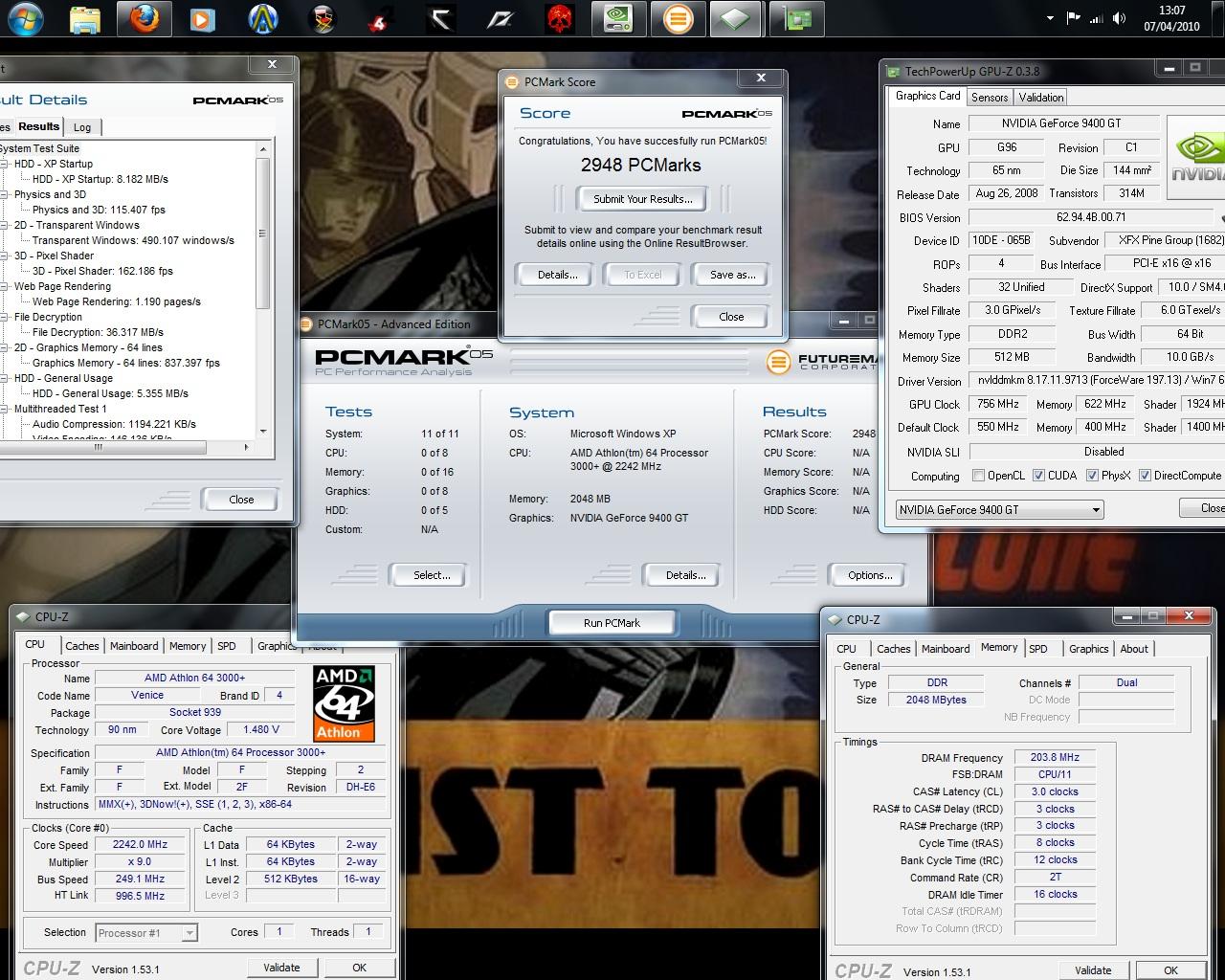Open the Action Center flag icon
Viewport: 1225px width, 980px height.
click(1073, 17)
